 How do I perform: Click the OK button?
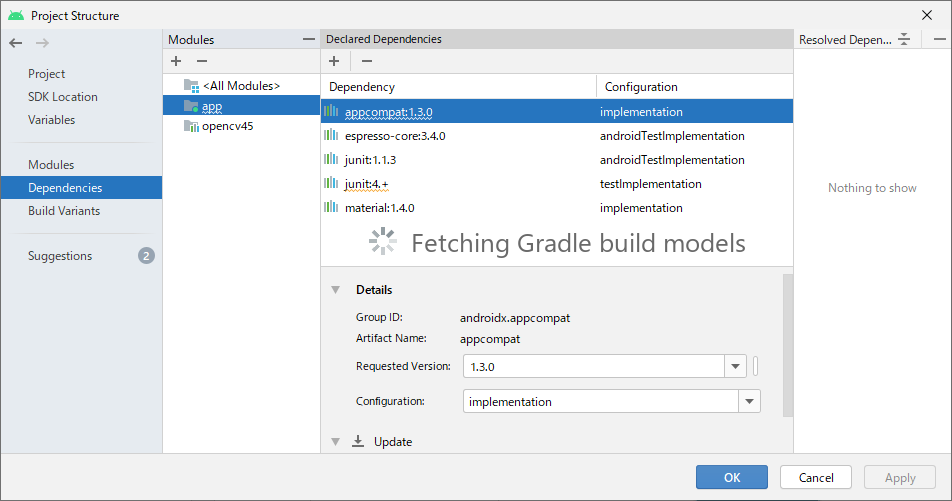tap(732, 477)
